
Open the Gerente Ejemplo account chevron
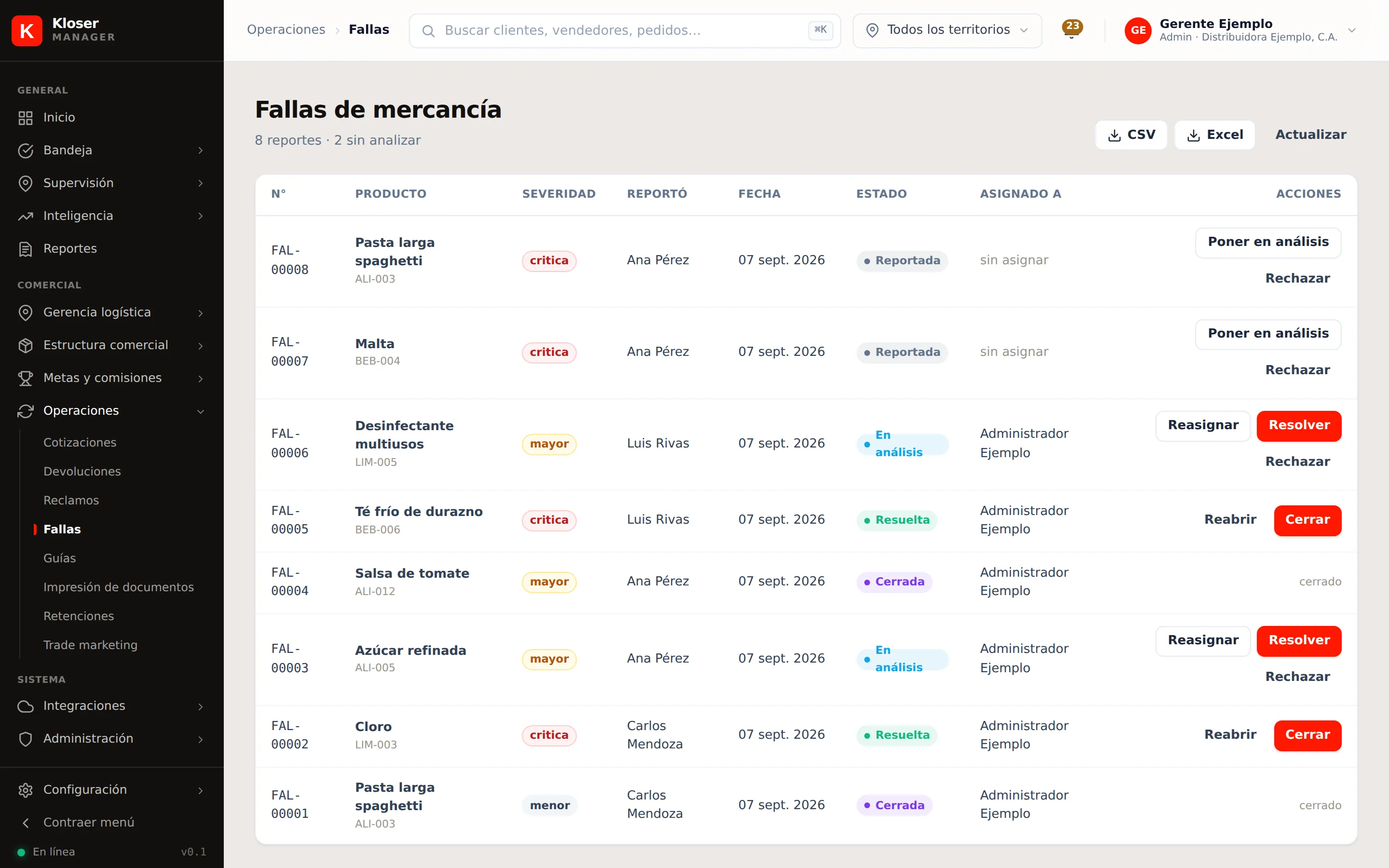click(x=1352, y=30)
